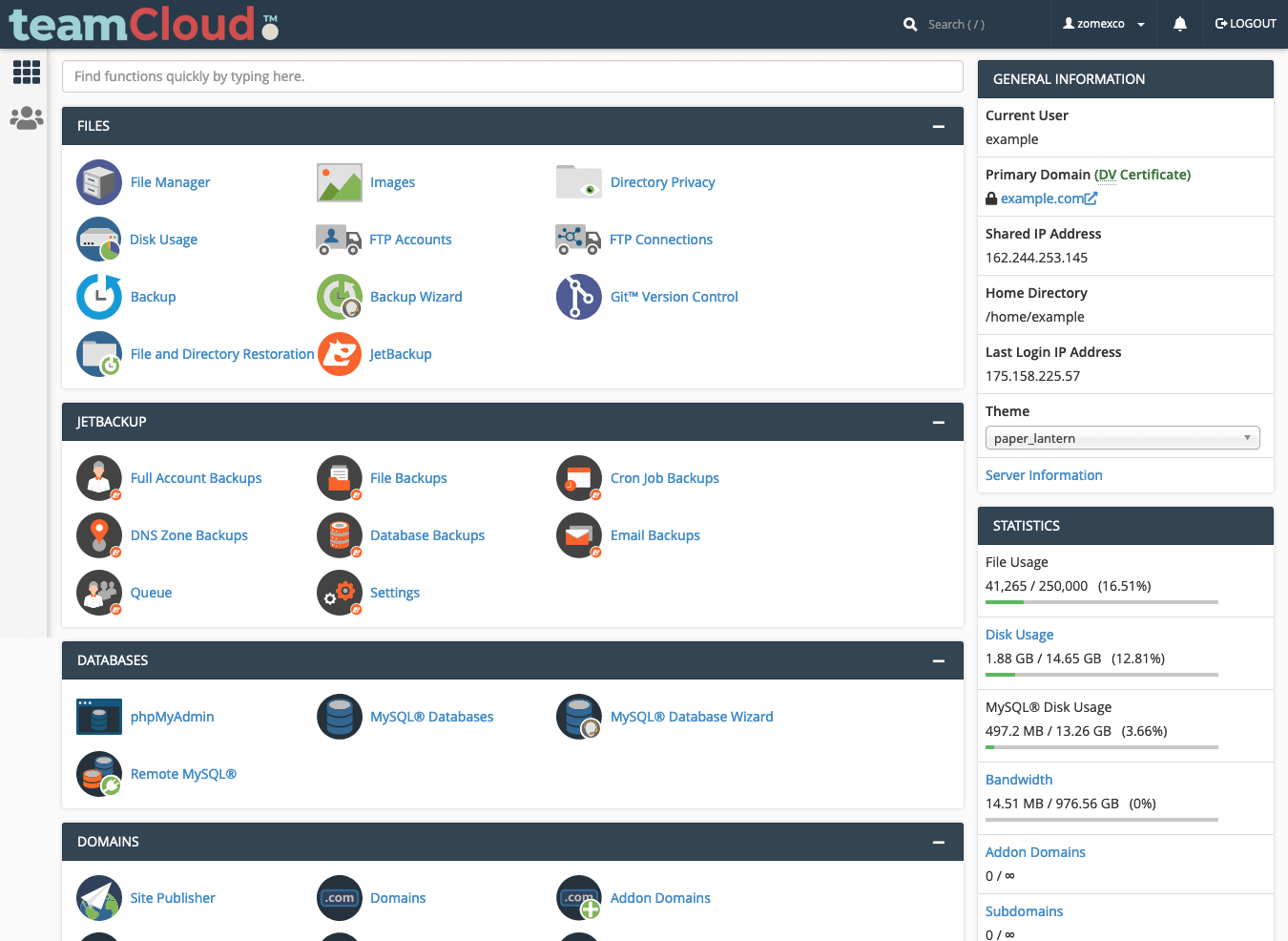Click the Cron Job Backups icon
The height and width of the screenshot is (941, 1288).
[x=579, y=478]
